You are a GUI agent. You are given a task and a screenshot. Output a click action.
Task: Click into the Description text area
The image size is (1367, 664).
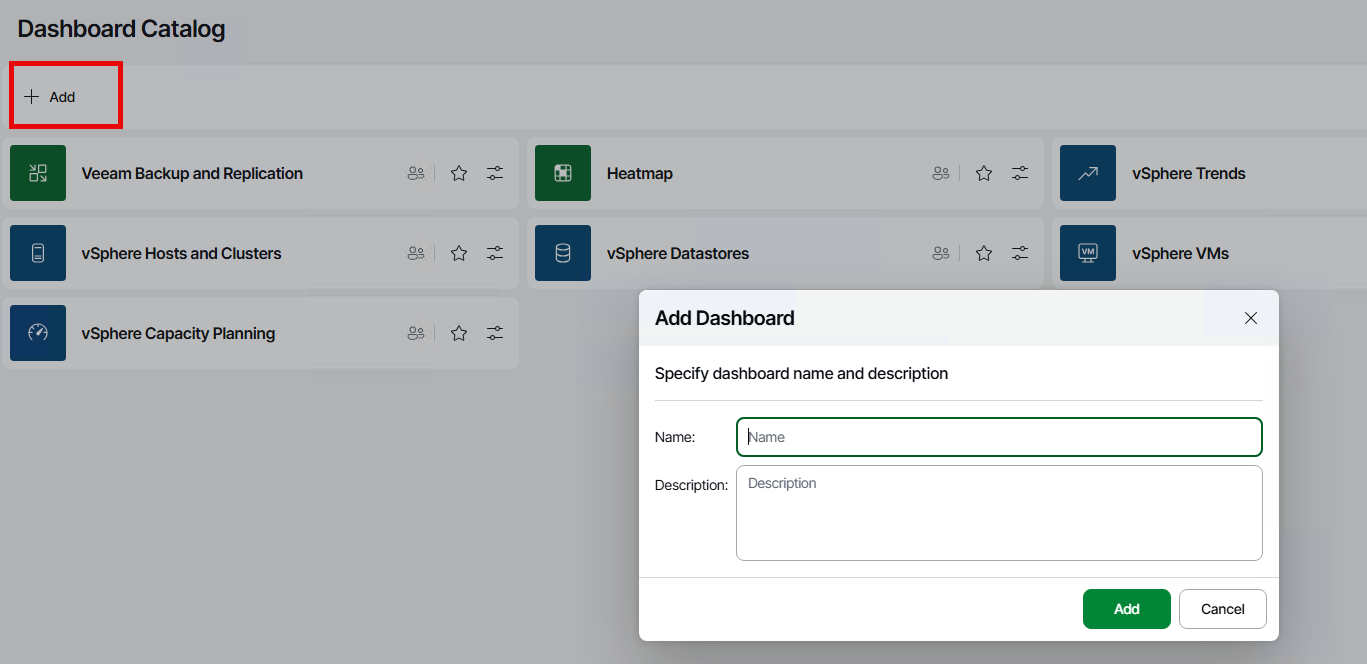tap(999, 512)
